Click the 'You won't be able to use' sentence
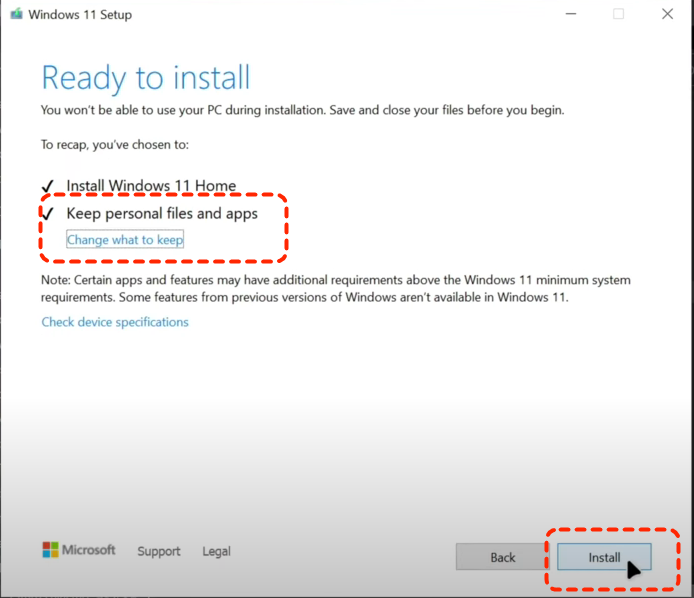694x598 pixels. point(303,110)
